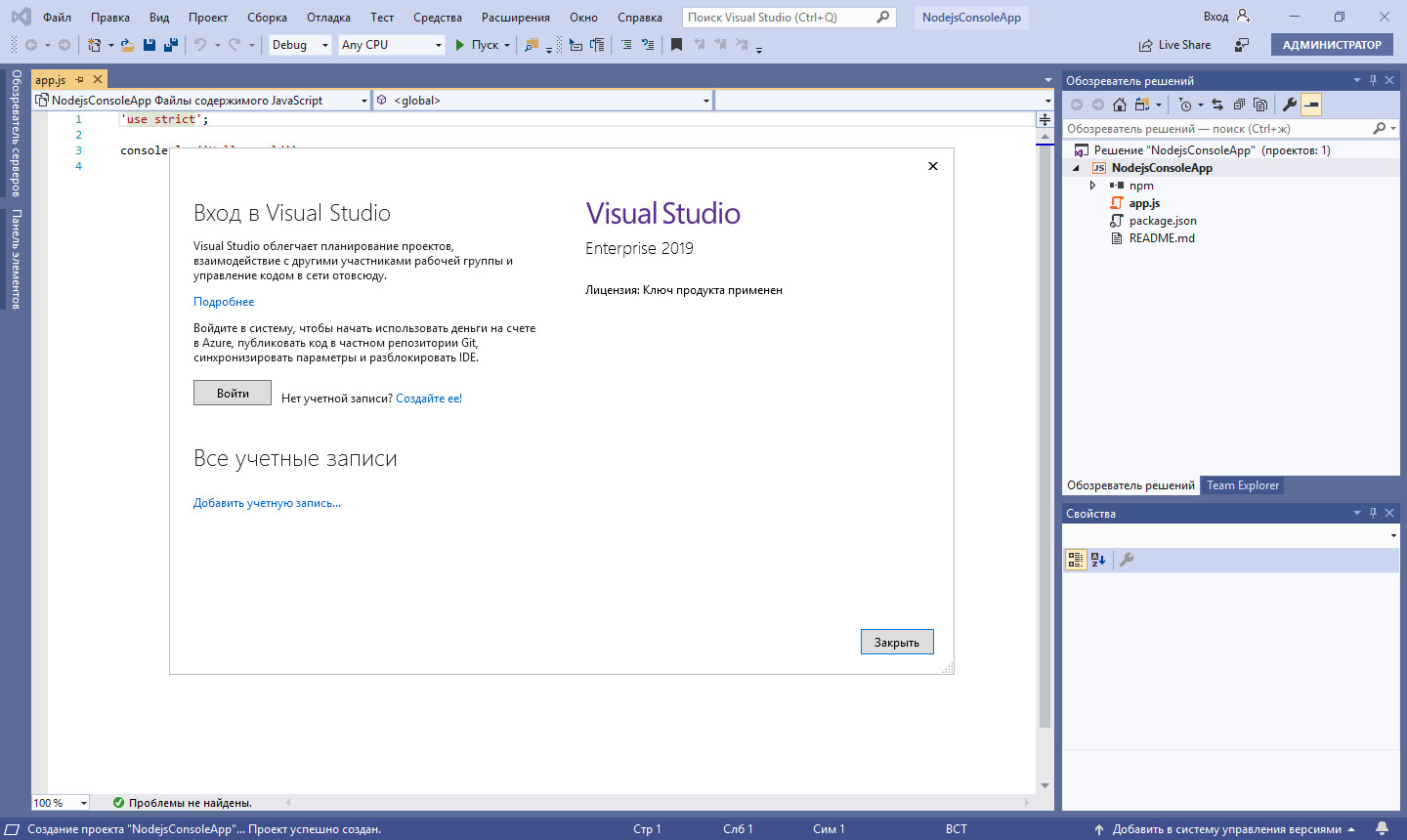Open the Any CPU platform dropdown
Viewport: 1407px width, 840px height.
[x=391, y=45]
